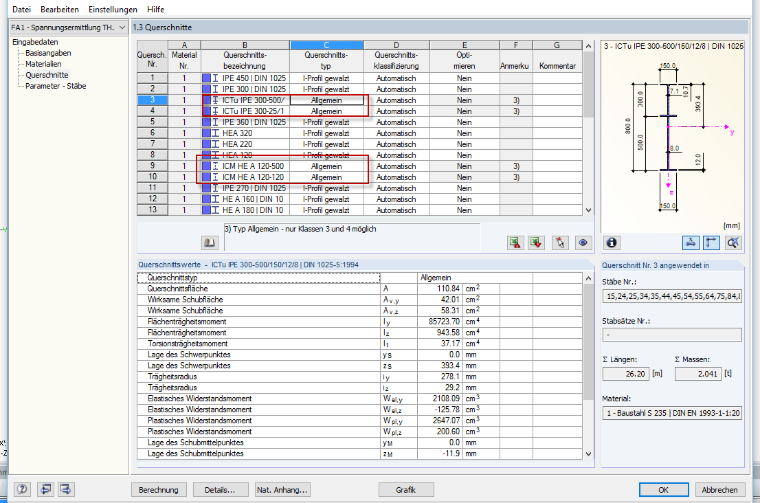The width and height of the screenshot is (760, 503).
Task: Click the I-profile icon in the HEA 320 row
Action: [x=215, y=133]
